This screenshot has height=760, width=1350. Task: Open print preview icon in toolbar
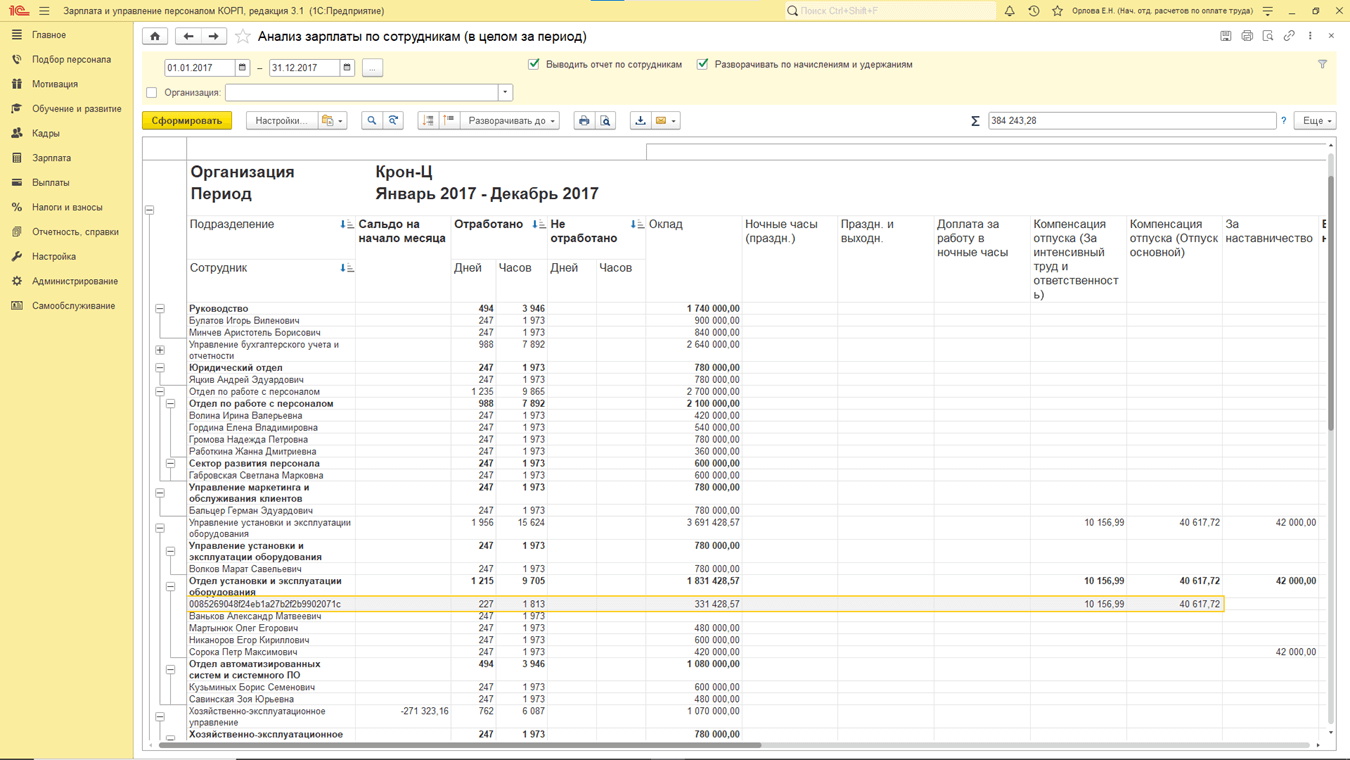tap(606, 121)
